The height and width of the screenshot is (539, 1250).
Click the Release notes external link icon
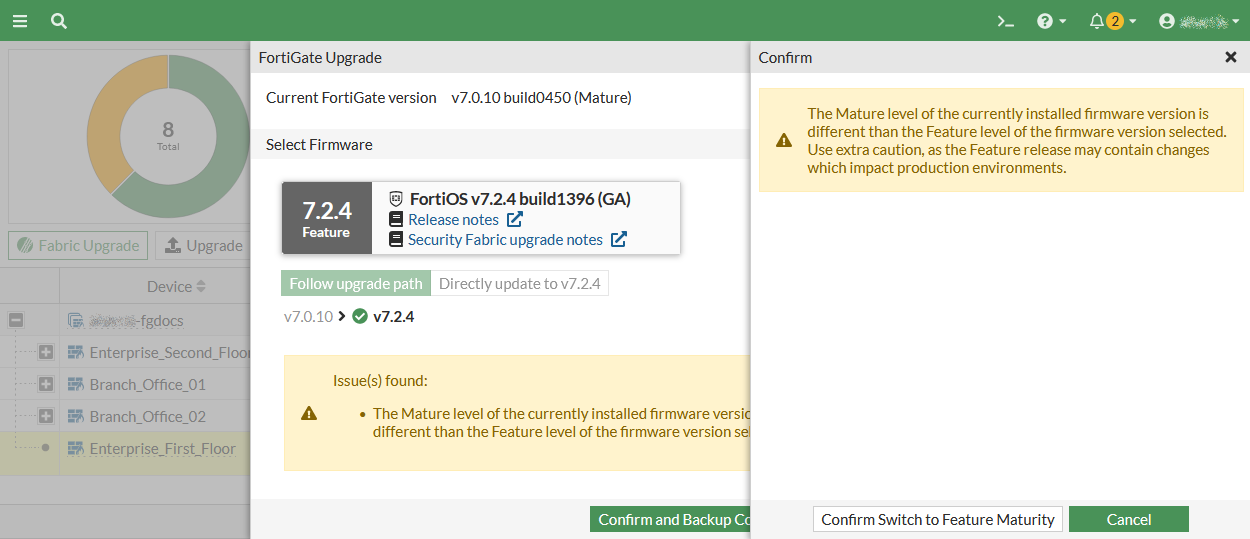(x=515, y=219)
